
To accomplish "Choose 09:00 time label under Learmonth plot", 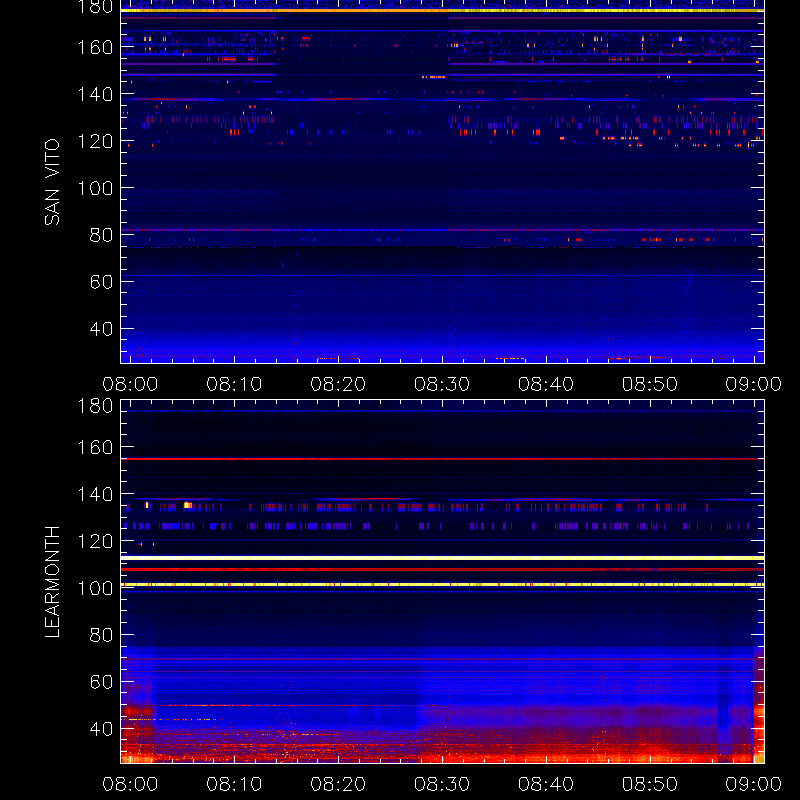I will (x=754, y=784).
